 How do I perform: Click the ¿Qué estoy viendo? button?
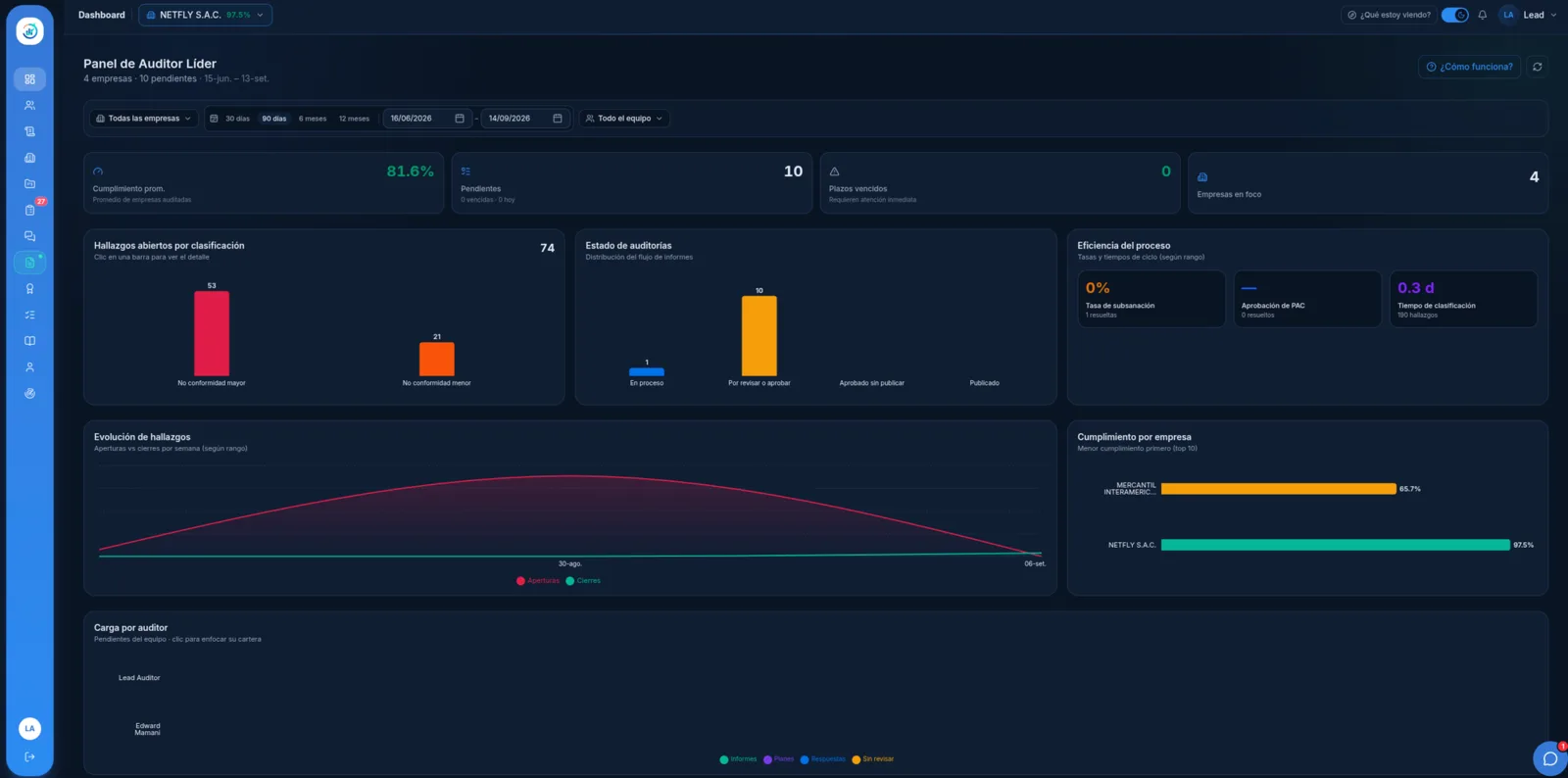point(1389,15)
